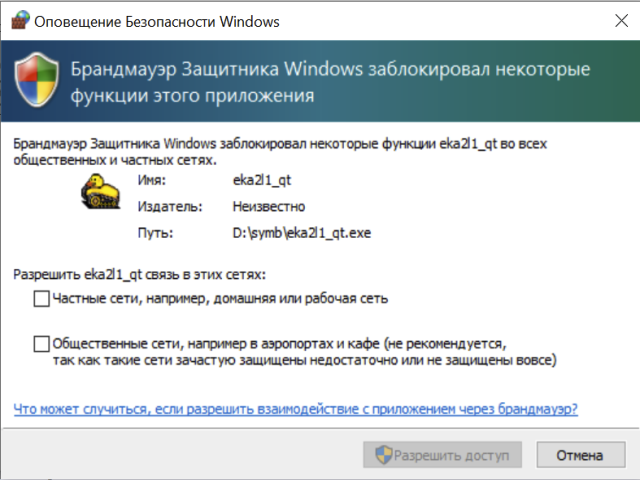Click the title Оповещение Безопасности Windows
This screenshot has height=480, width=640.
click(157, 22)
